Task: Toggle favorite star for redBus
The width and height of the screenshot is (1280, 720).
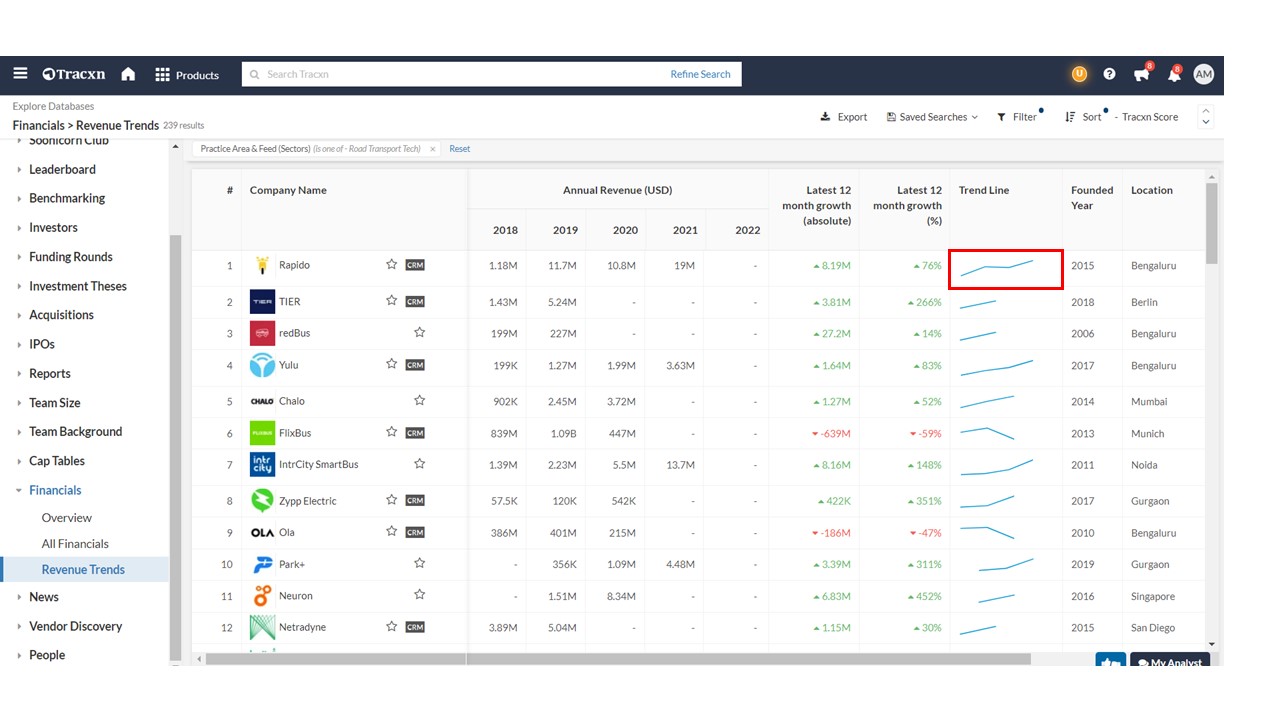Action: (420, 333)
